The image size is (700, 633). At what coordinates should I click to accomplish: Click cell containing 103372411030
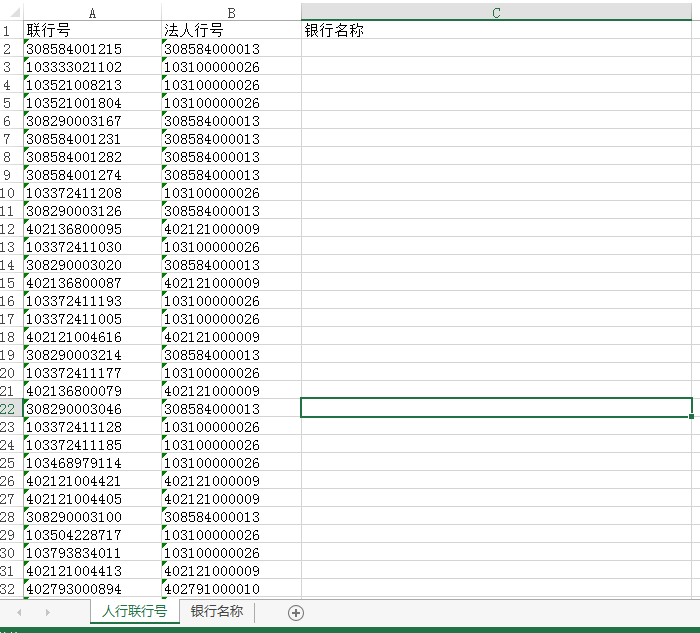coord(92,246)
